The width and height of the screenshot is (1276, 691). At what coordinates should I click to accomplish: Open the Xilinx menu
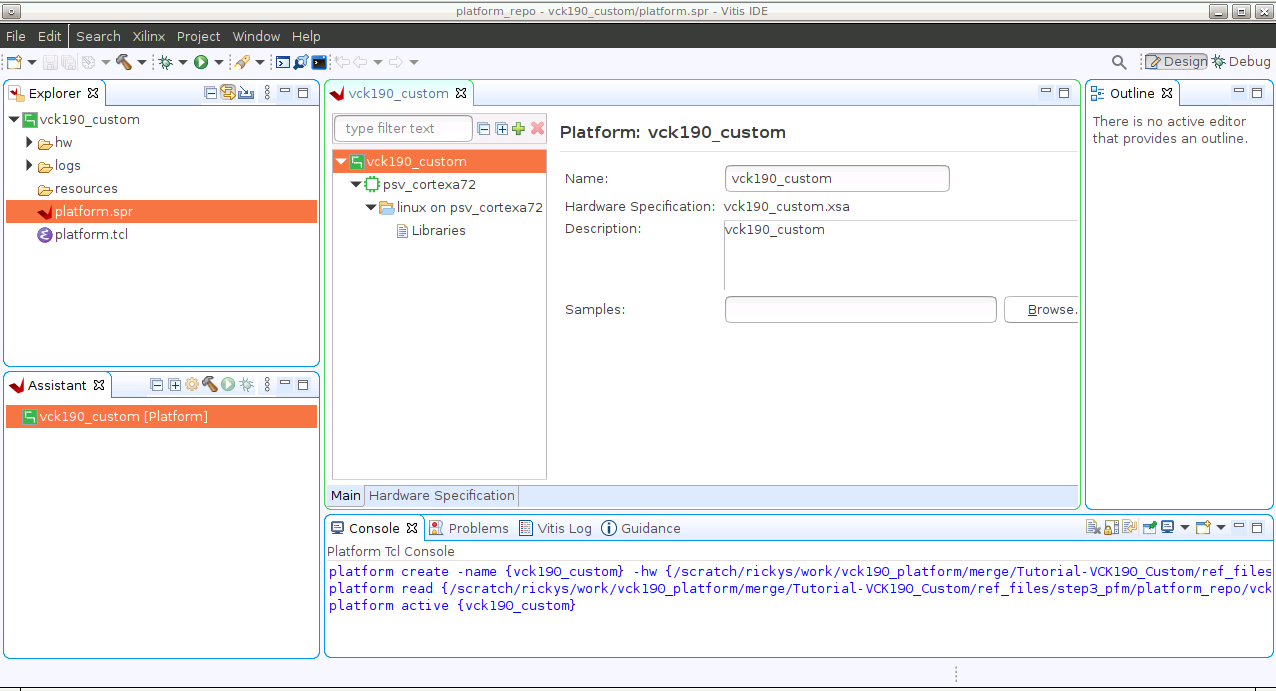pyautogui.click(x=148, y=36)
